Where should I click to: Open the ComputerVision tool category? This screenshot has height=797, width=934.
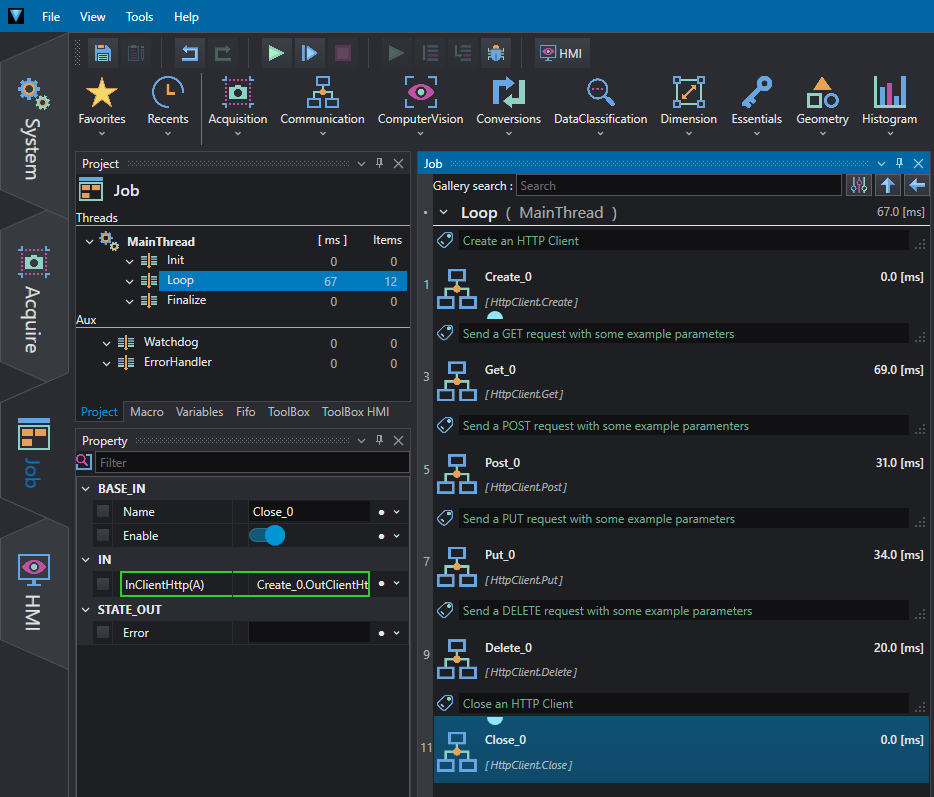coord(421,105)
